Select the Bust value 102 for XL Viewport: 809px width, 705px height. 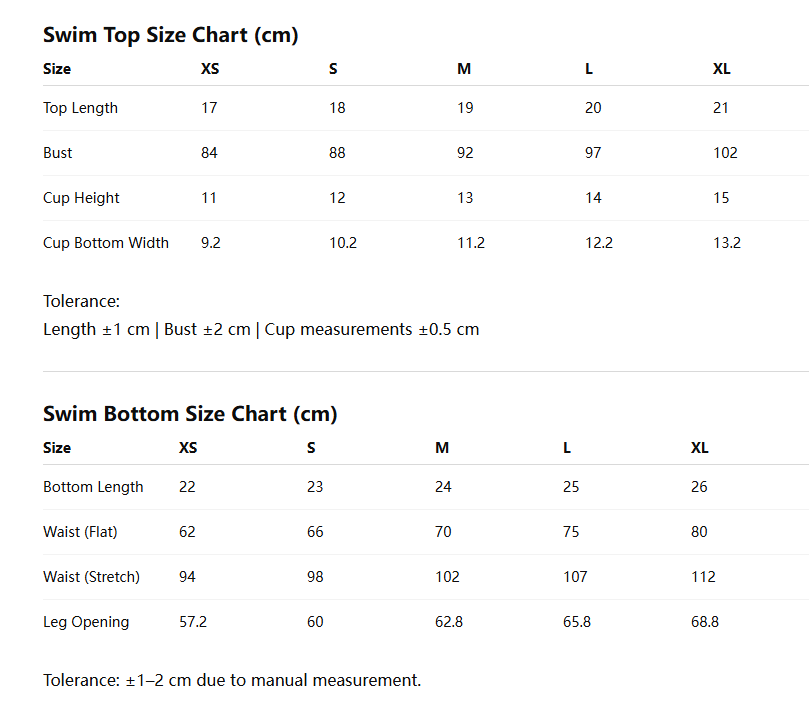[x=725, y=153]
